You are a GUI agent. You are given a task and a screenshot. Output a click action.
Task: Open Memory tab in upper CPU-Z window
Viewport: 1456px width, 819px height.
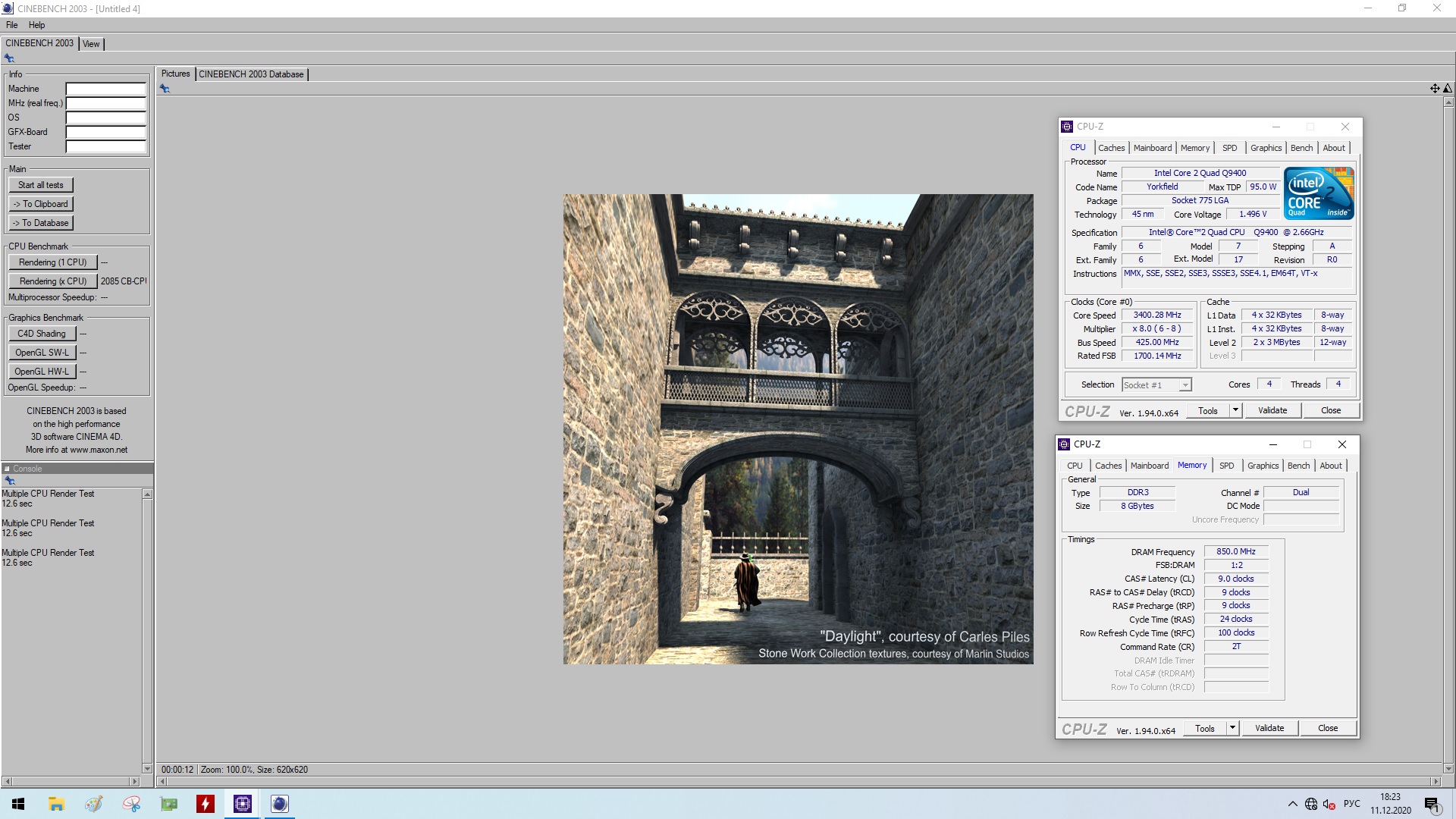[x=1194, y=148]
